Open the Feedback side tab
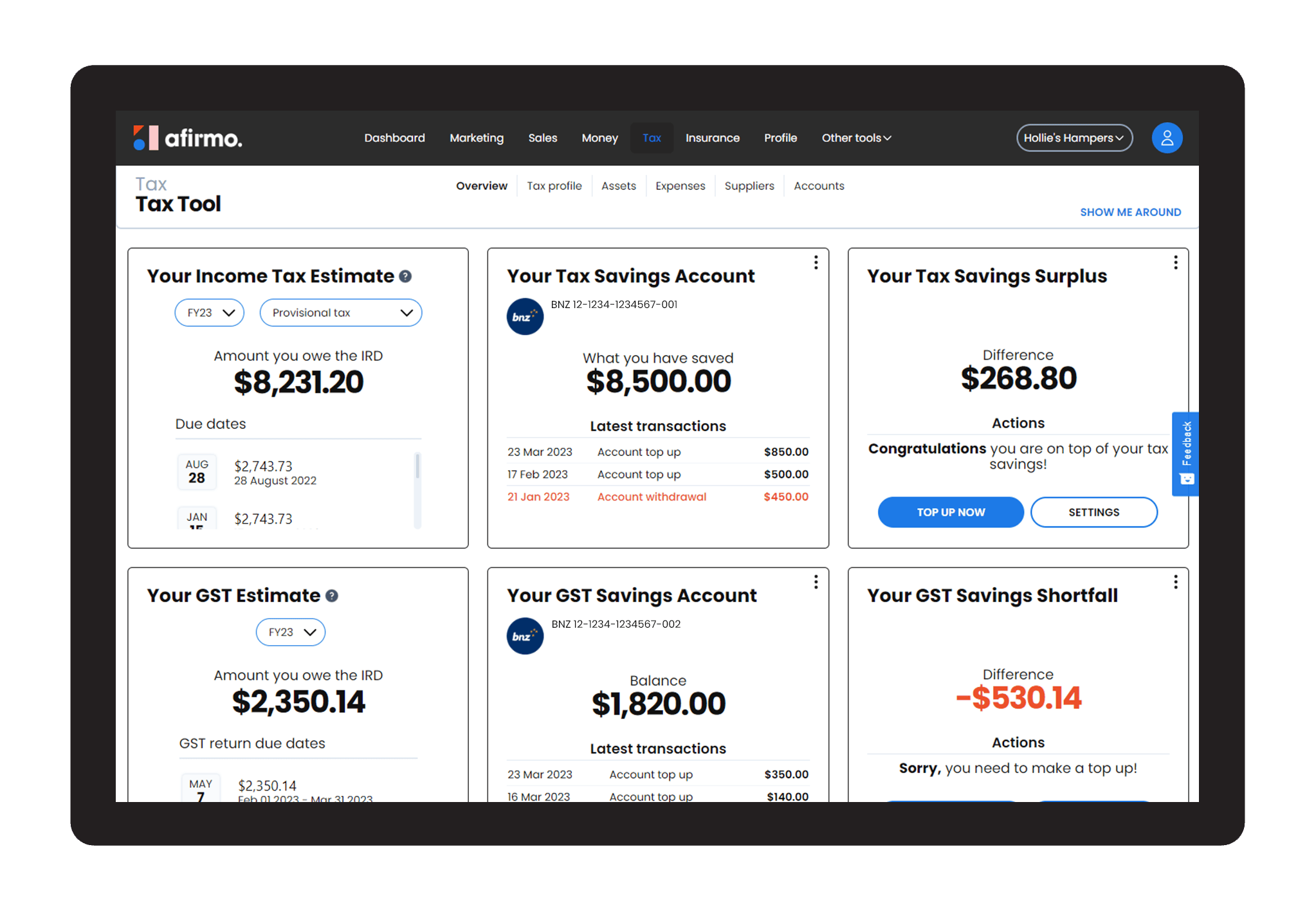This screenshot has height=912, width=1316. pos(1185,453)
